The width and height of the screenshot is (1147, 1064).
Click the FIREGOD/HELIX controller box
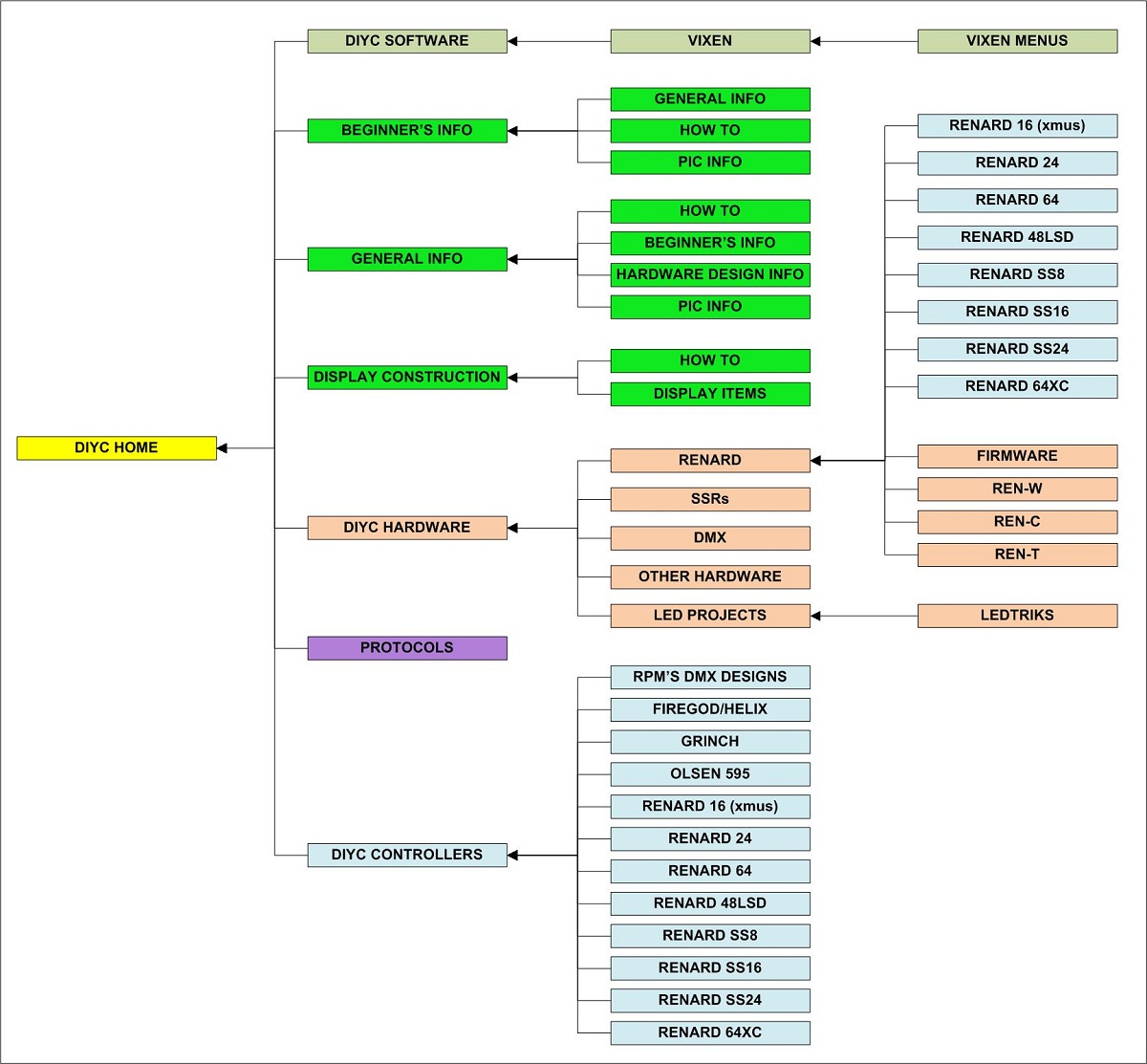click(x=710, y=709)
